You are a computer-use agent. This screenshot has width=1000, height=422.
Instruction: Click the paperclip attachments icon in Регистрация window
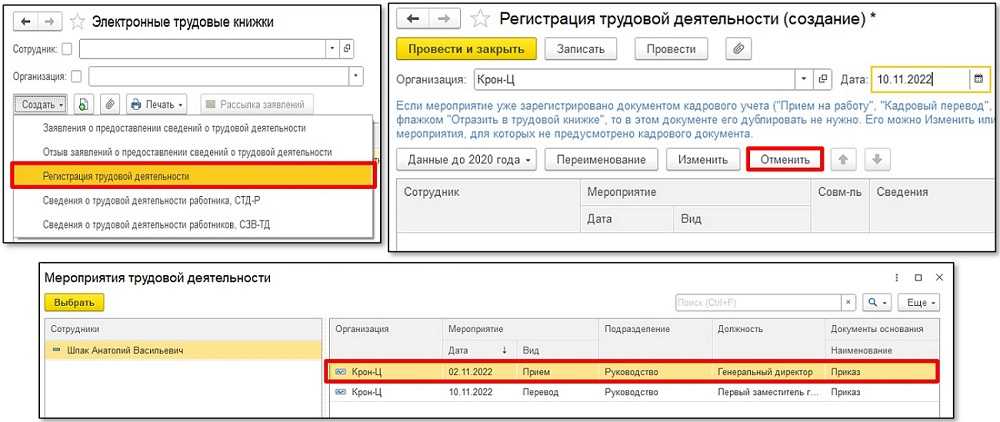[737, 49]
